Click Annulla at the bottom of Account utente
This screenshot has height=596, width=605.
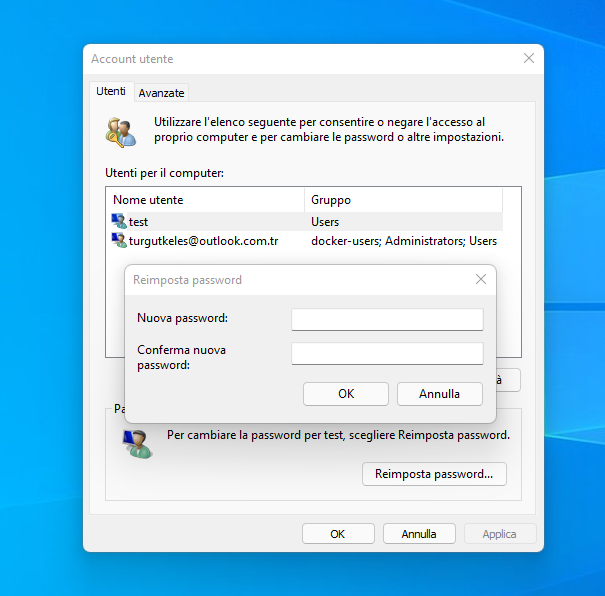(x=419, y=534)
